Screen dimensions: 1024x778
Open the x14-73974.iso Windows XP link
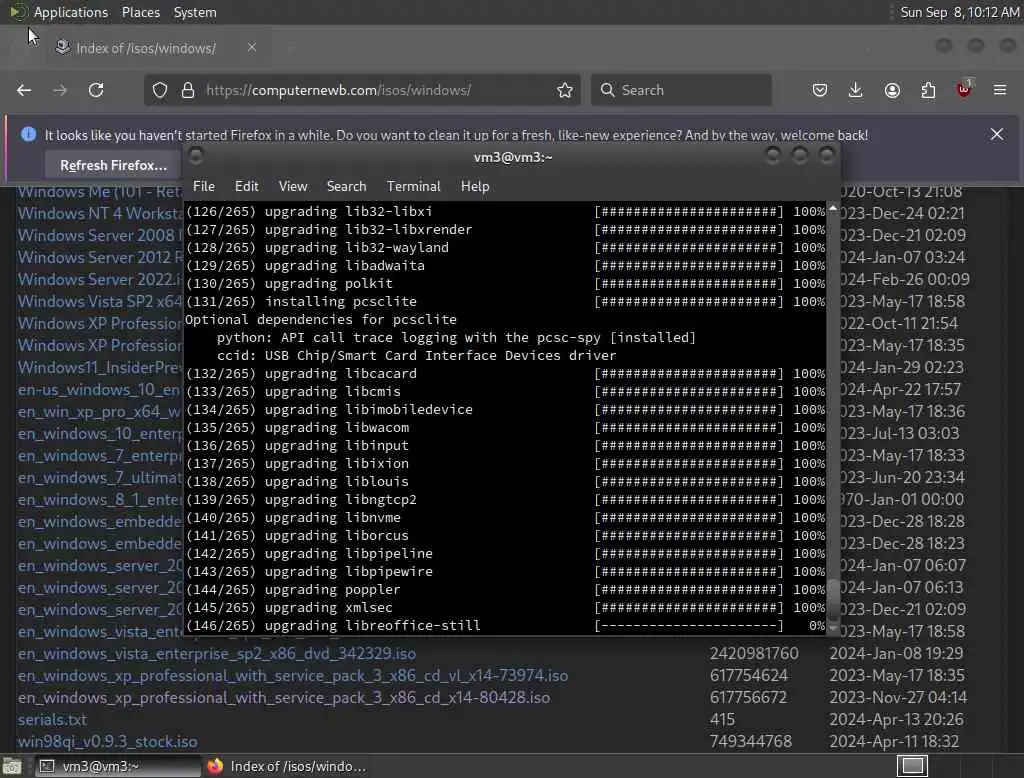tap(293, 675)
